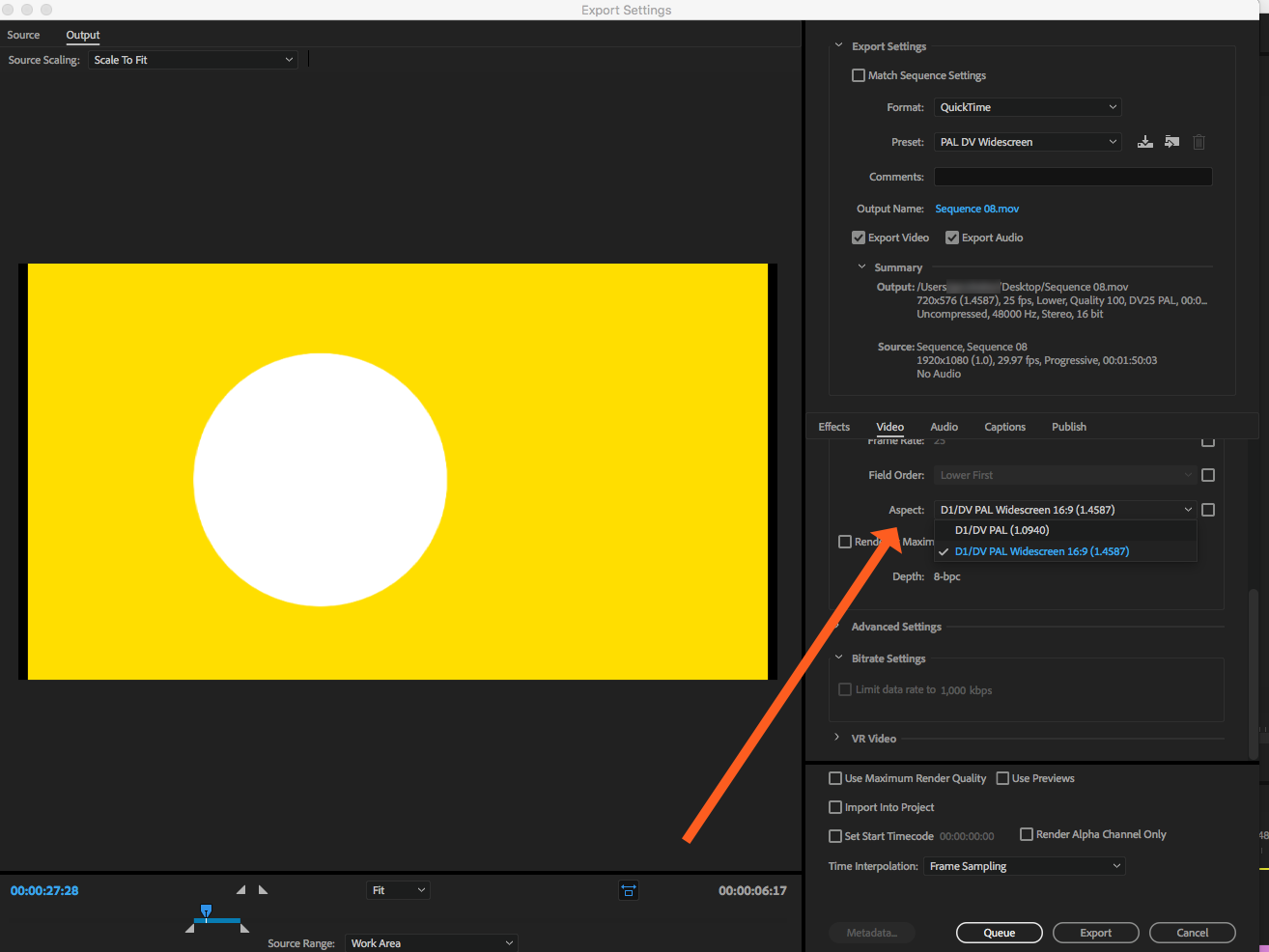This screenshot has width=1269, height=952.
Task: Click the Sequence 08.mov output name link
Action: point(977,209)
